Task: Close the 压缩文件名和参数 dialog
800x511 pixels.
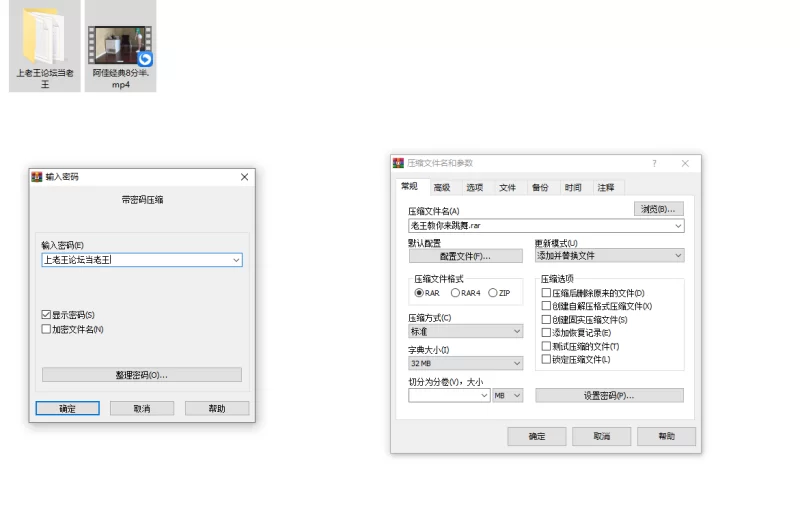Action: 685,163
